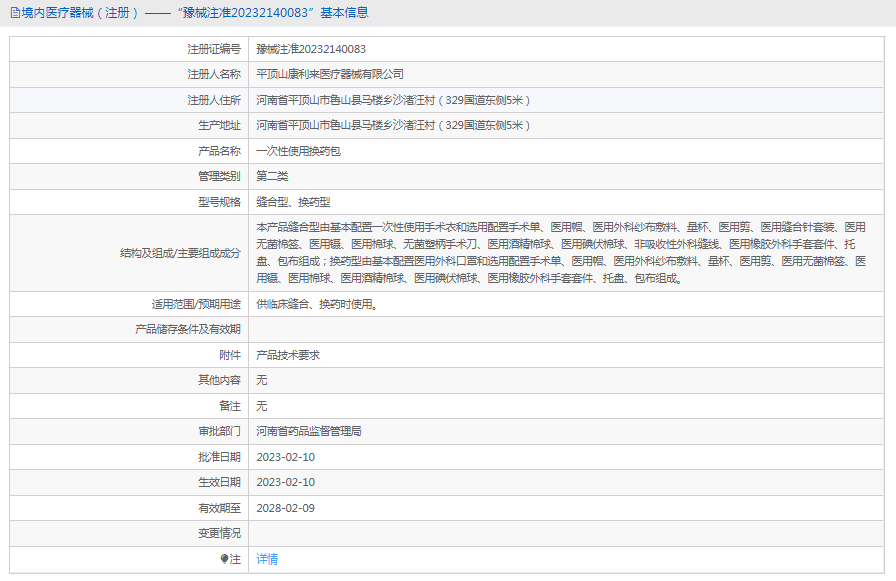Image resolution: width=896 pixels, height=581 pixels.
Task: Click expiry date 2028-02-09
Action: [x=285, y=508]
